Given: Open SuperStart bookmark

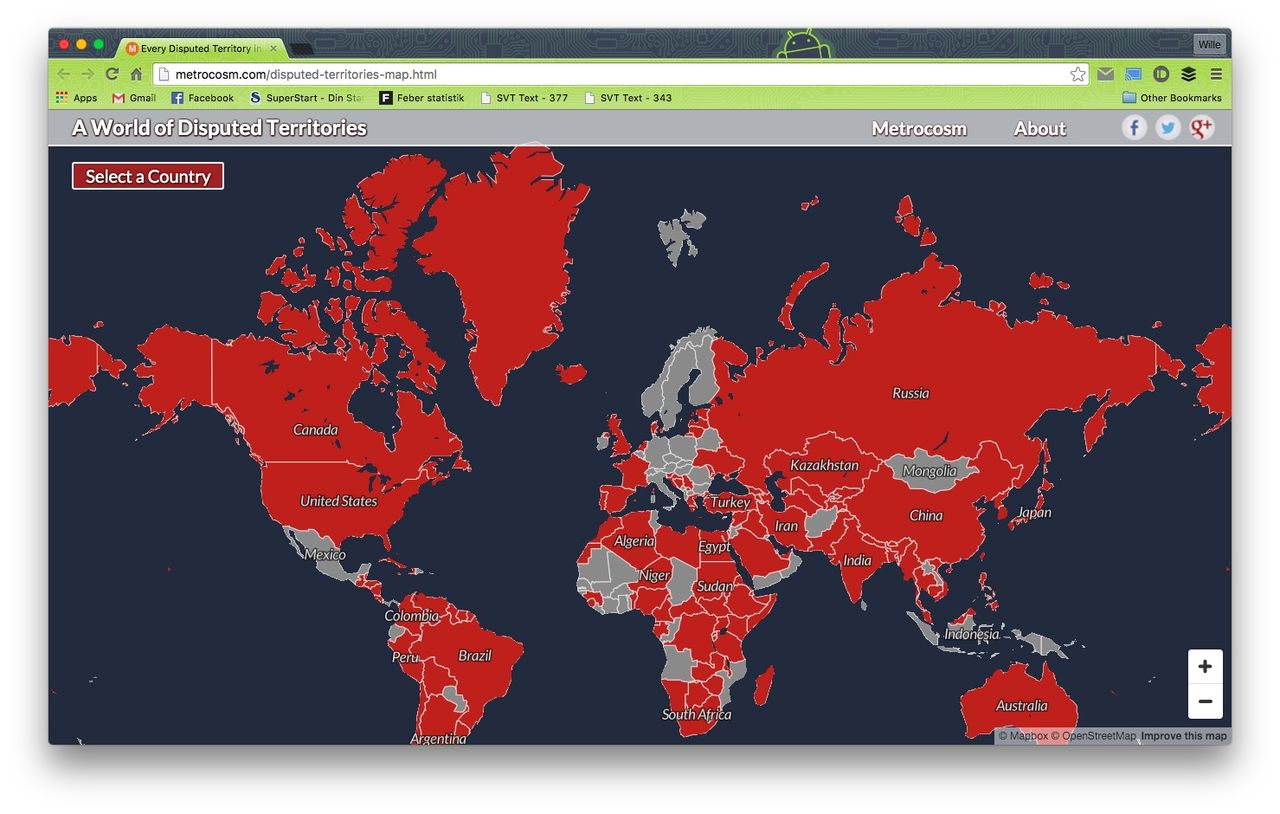Looking at the screenshot, I should [x=306, y=98].
